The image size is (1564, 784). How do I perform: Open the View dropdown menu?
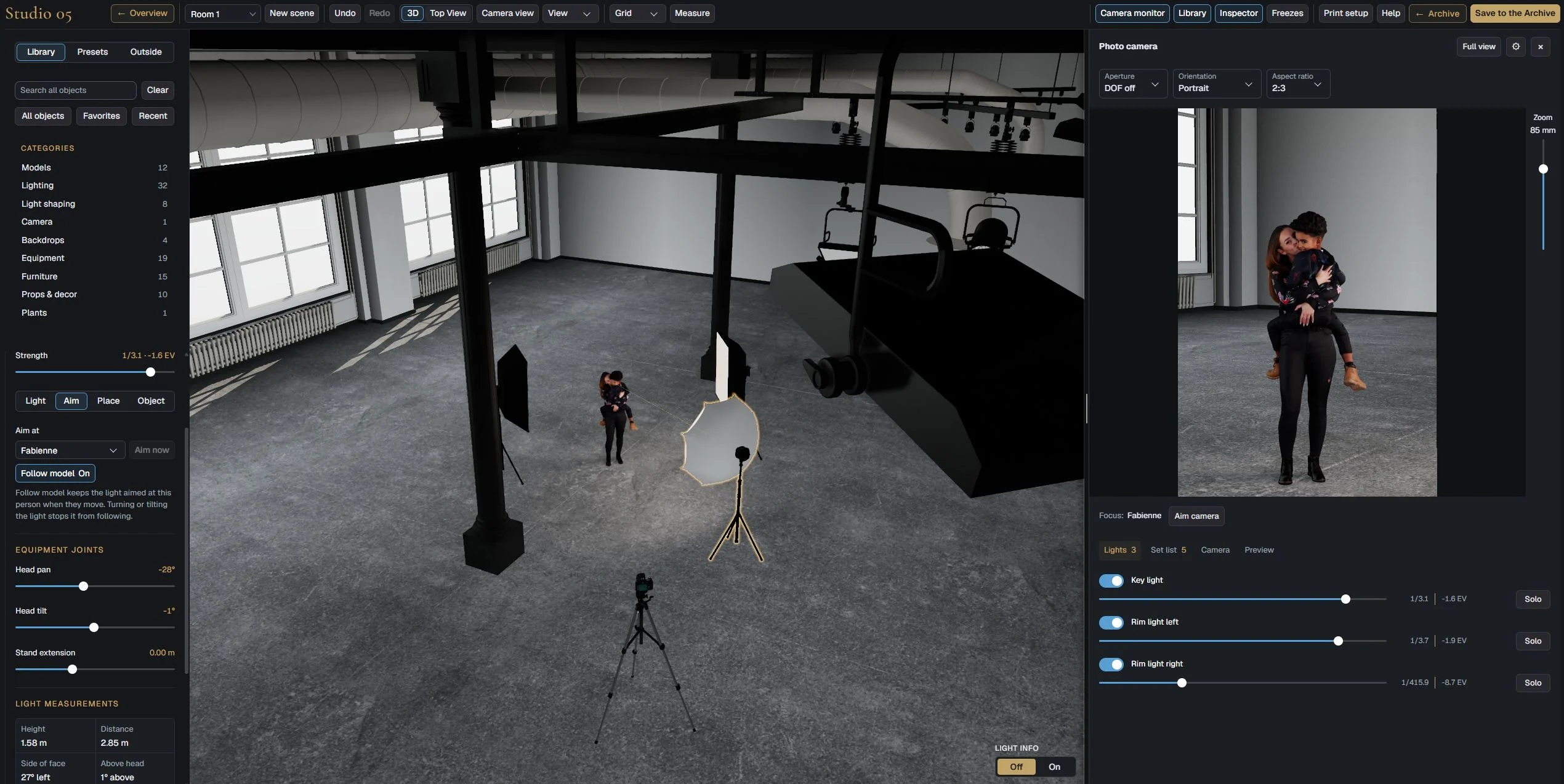(x=570, y=14)
